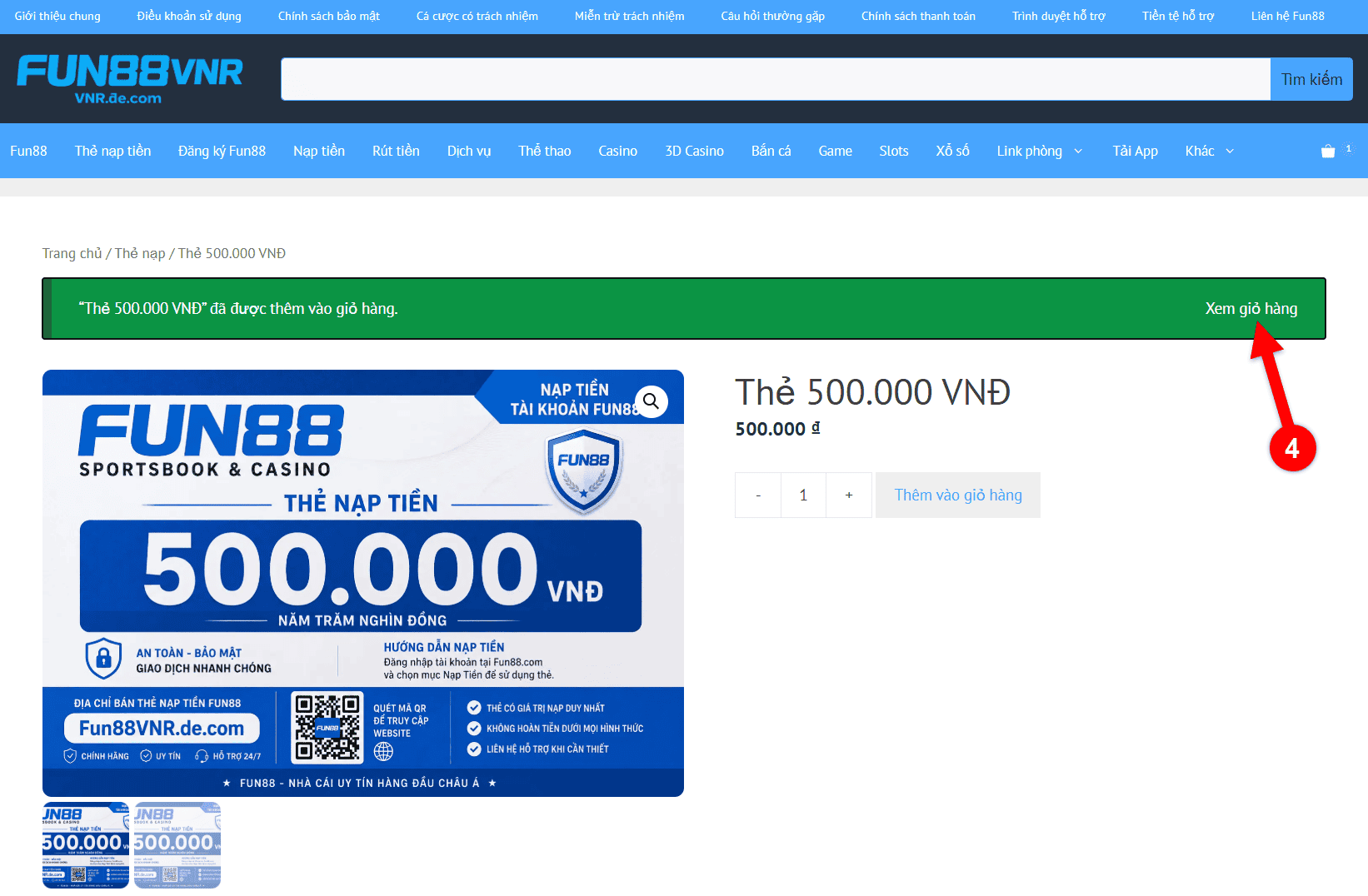Screen dimensions: 1368x896
Task: Open Cá cược có trách nhiệm link
Action: (x=477, y=16)
